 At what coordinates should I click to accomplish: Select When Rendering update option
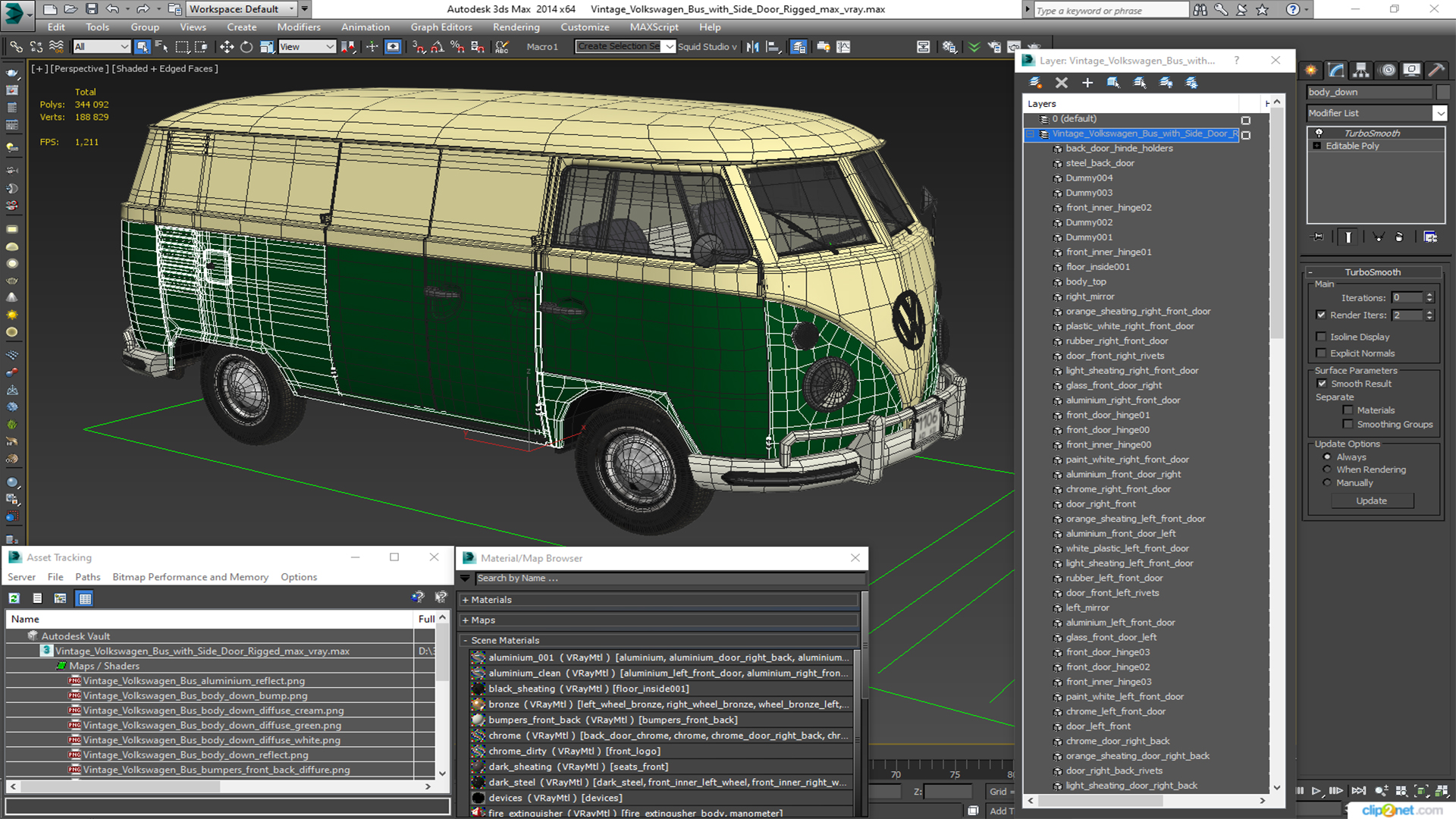click(1326, 470)
